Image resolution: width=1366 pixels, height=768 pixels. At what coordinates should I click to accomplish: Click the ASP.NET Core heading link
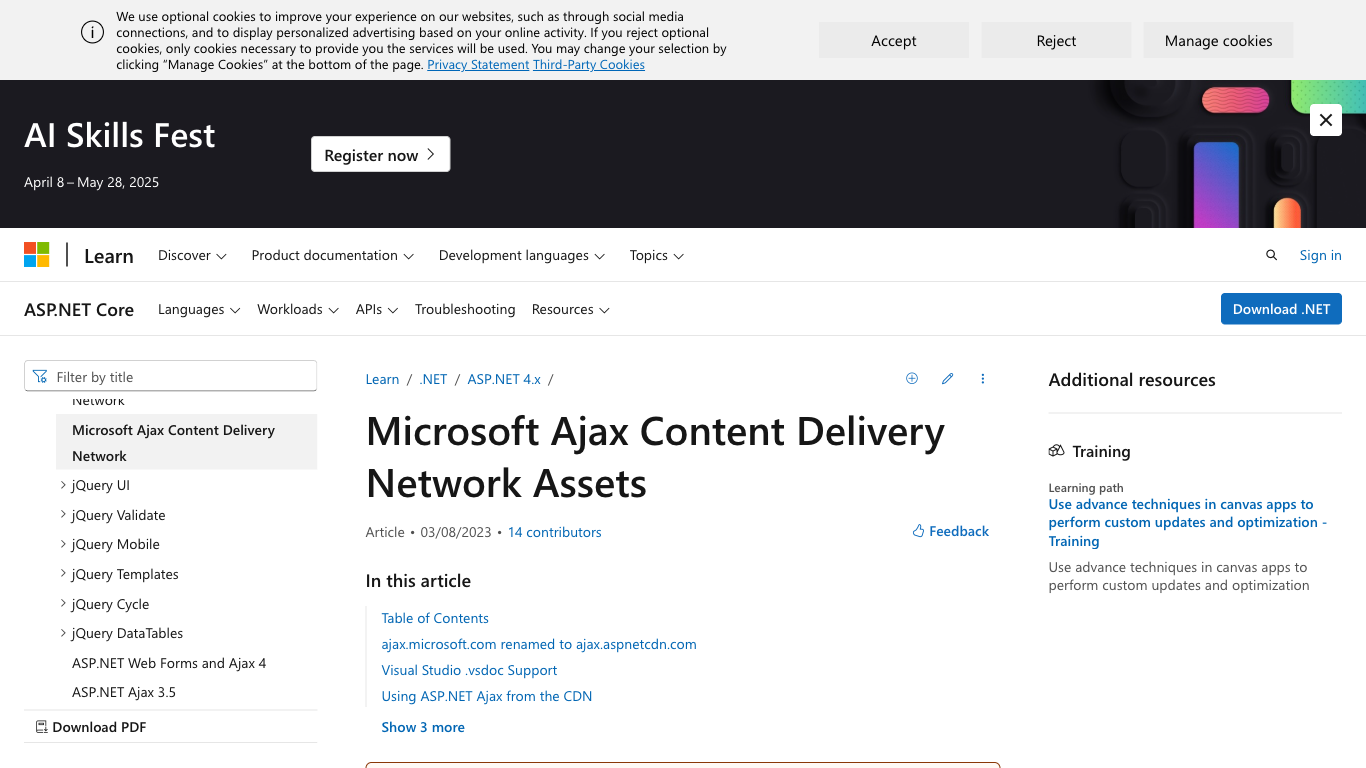click(79, 310)
